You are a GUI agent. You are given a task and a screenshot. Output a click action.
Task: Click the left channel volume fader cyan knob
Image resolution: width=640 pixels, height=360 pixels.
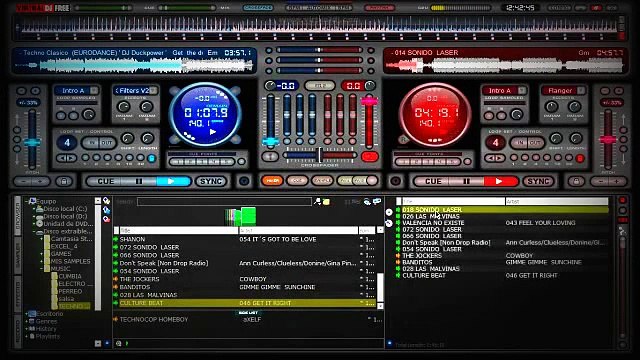[271, 142]
